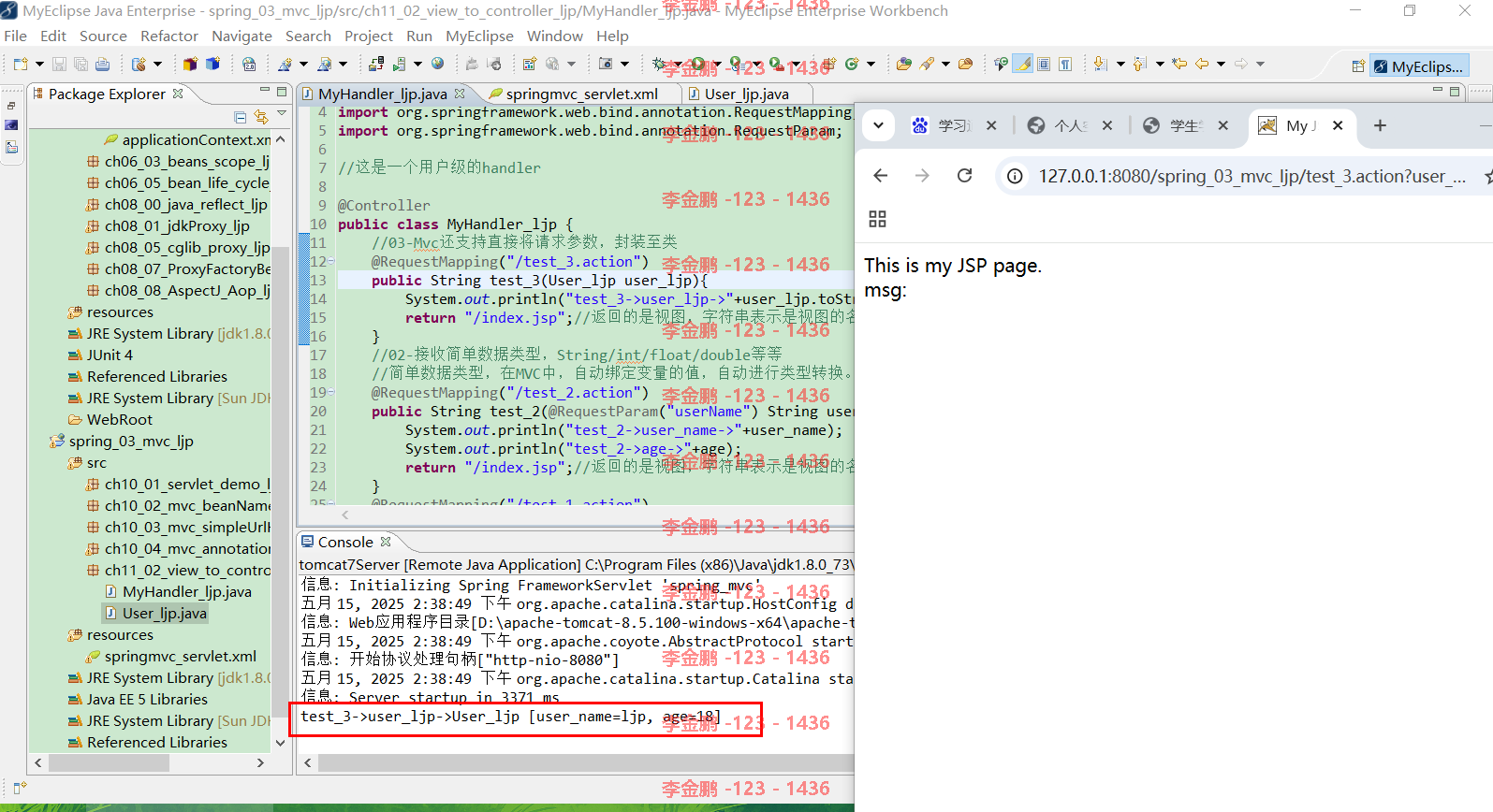
Task: Select MyHandler_ljp.java in Package Explorer
Action: pos(186,591)
